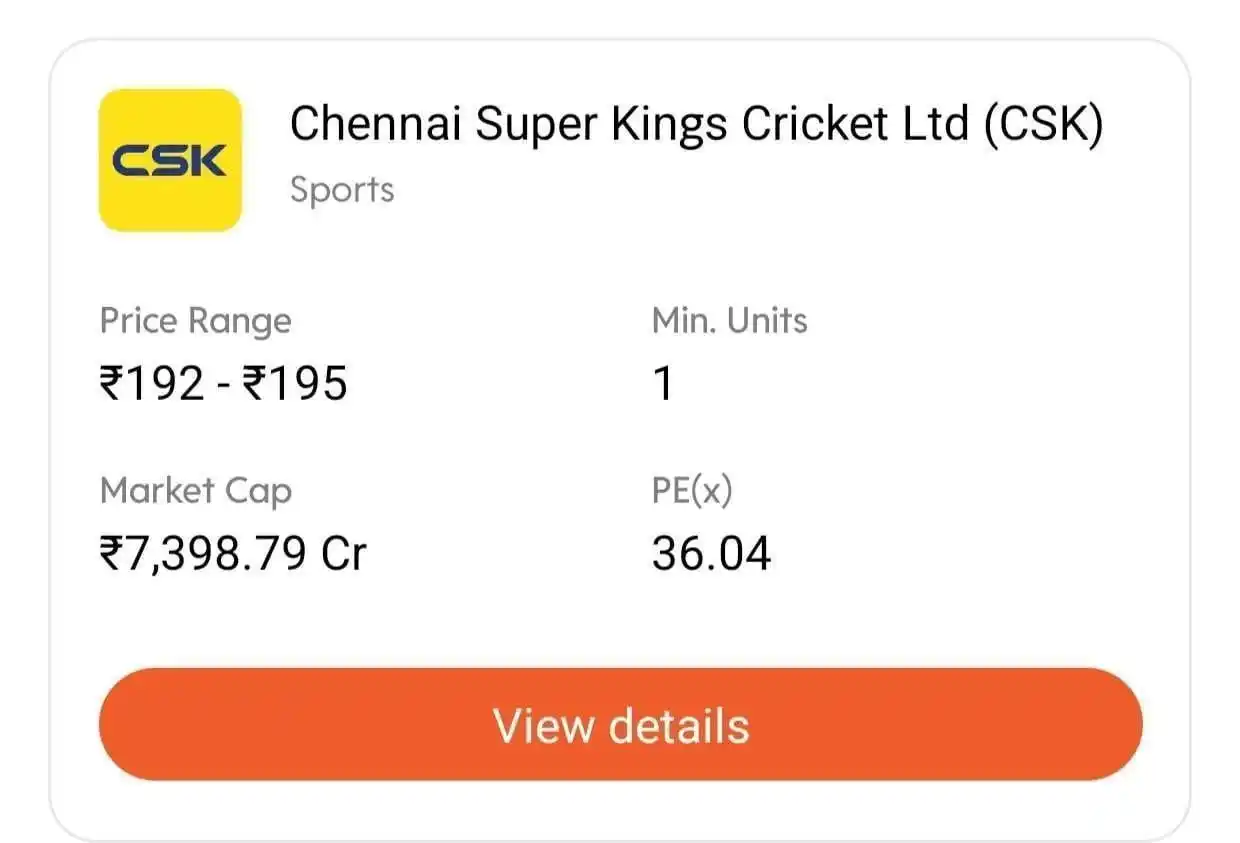This screenshot has width=1240, height=843.
Task: Click the ₹7,398.79 Cr market cap value
Action: coord(233,553)
